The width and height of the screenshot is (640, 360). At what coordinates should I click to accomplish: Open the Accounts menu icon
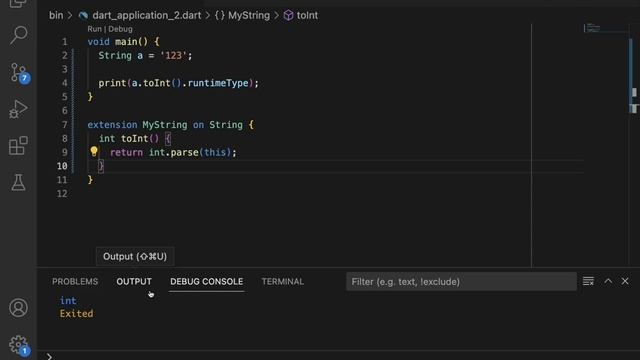(19, 308)
